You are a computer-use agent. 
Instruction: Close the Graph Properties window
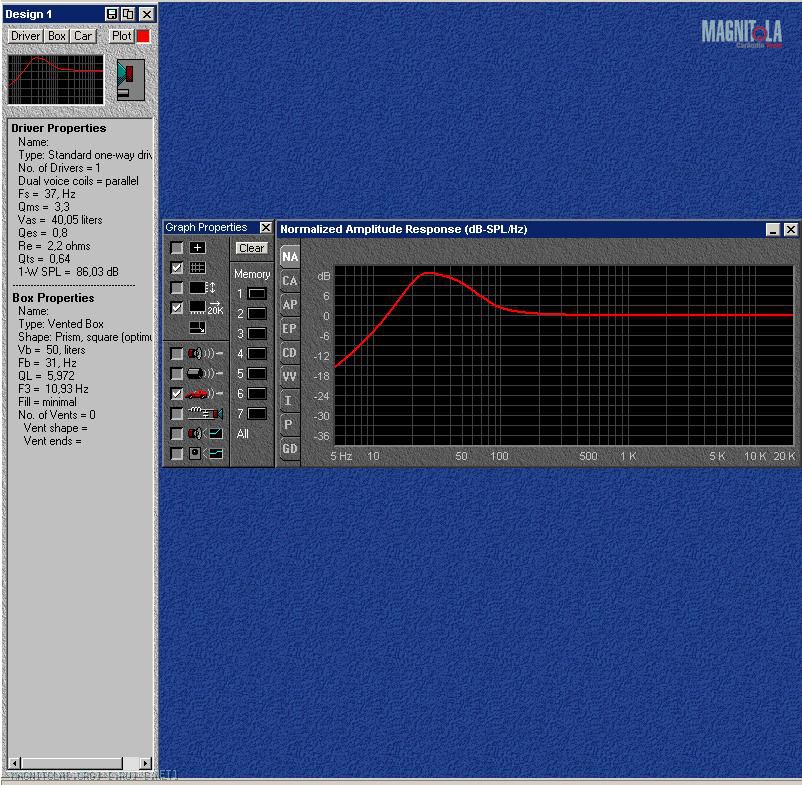click(x=266, y=228)
